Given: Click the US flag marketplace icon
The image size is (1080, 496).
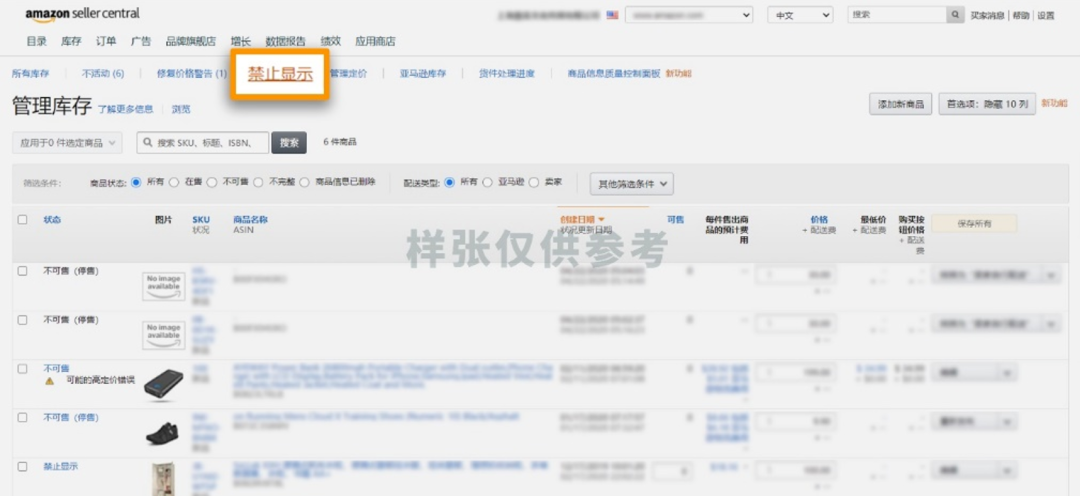Looking at the screenshot, I should (x=611, y=15).
